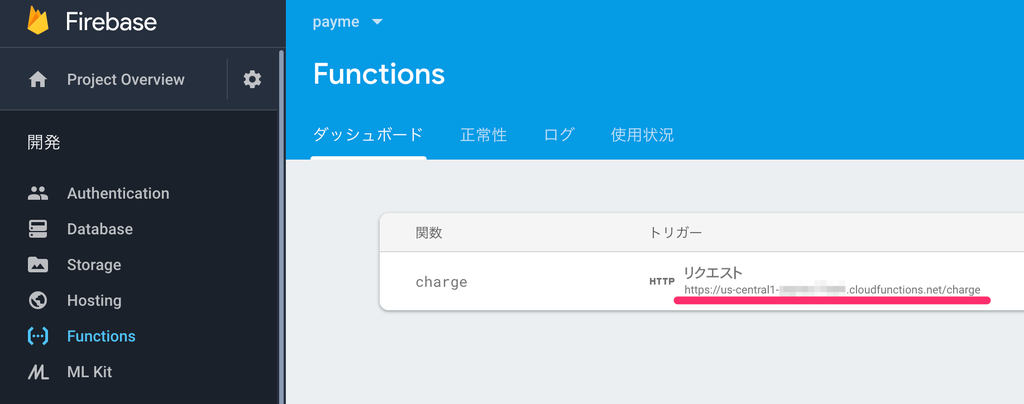1024x404 pixels.
Task: Select the ML Kit icon
Action: coord(38,372)
